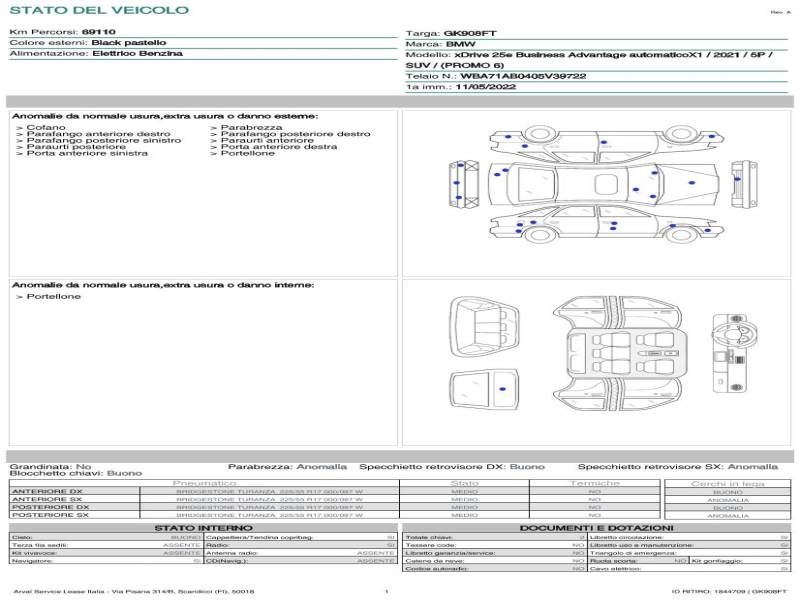800x600 pixels.
Task: Click the exterior anomalies section heading
Action: click(165, 116)
